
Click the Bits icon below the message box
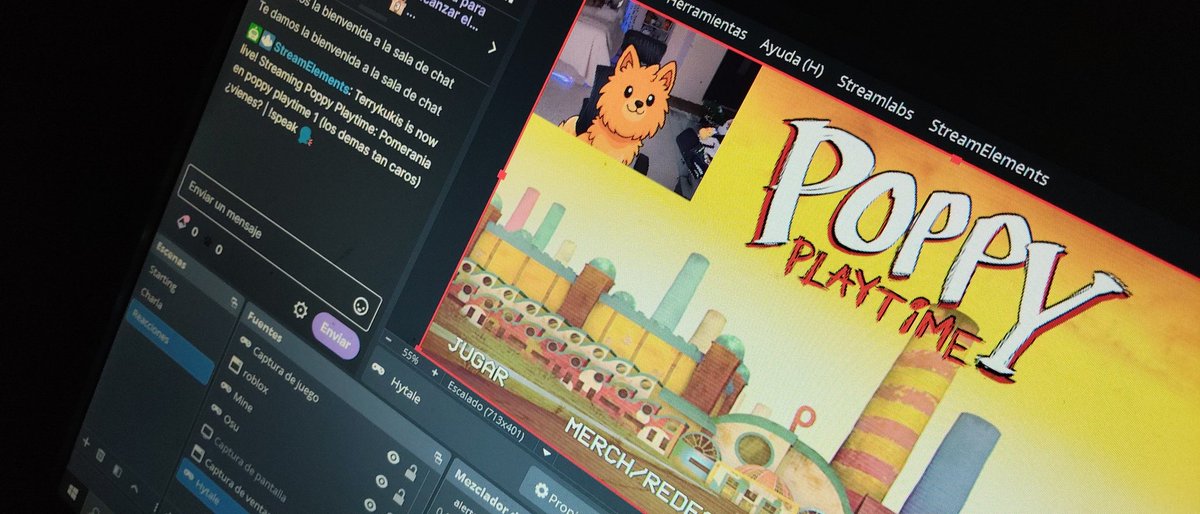point(182,221)
